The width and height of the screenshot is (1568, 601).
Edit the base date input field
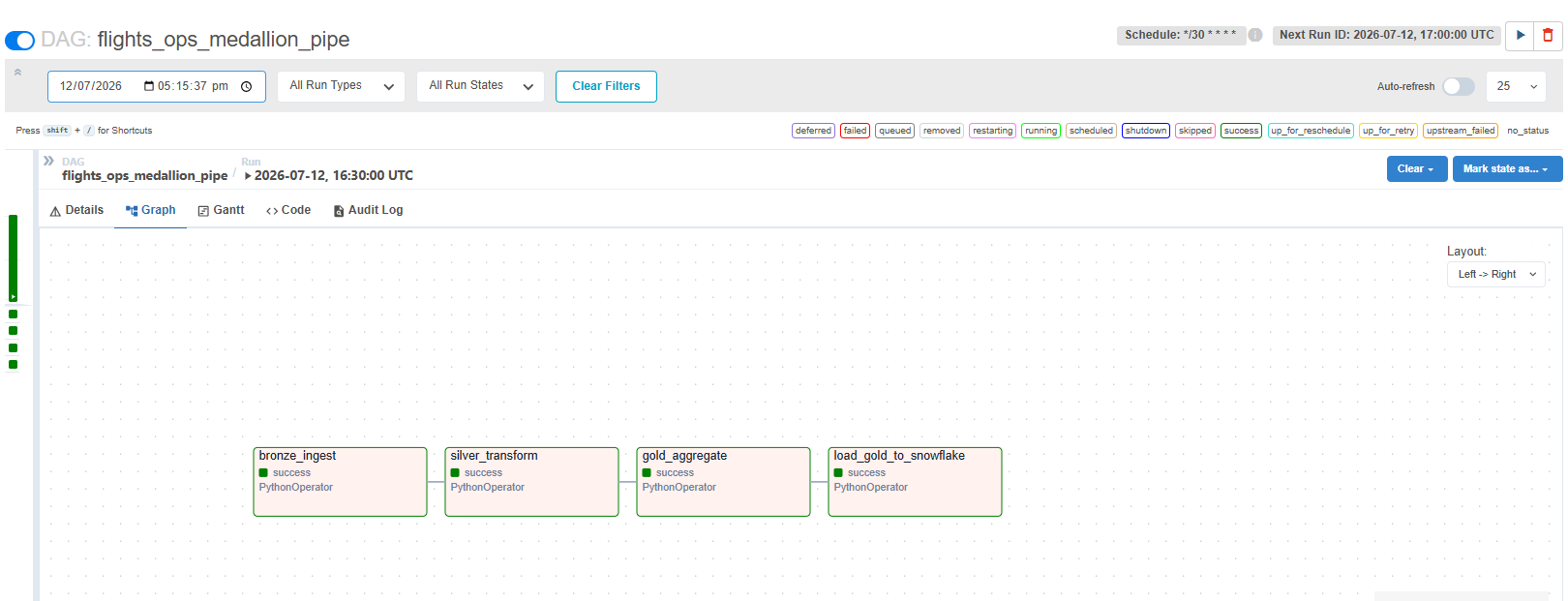pyautogui.click(x=157, y=86)
